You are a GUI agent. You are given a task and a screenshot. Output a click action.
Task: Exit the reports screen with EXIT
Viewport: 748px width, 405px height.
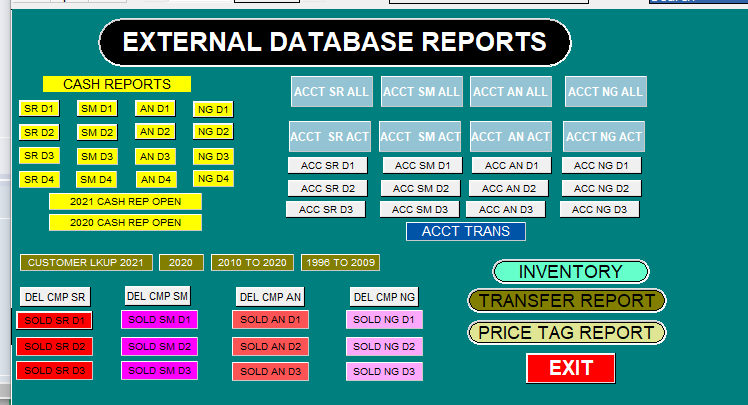click(571, 368)
